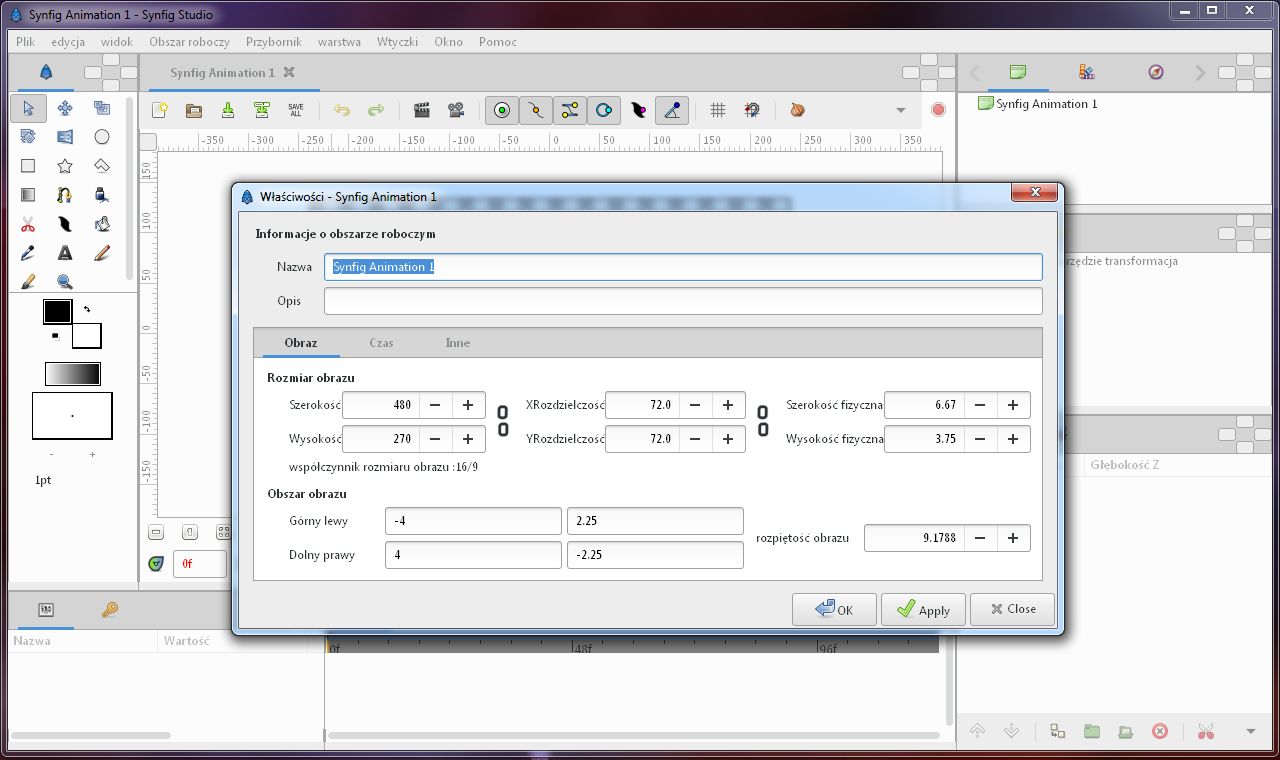This screenshot has height=760, width=1280.
Task: Click the Close button in dialog
Action: pyautogui.click(x=1012, y=609)
